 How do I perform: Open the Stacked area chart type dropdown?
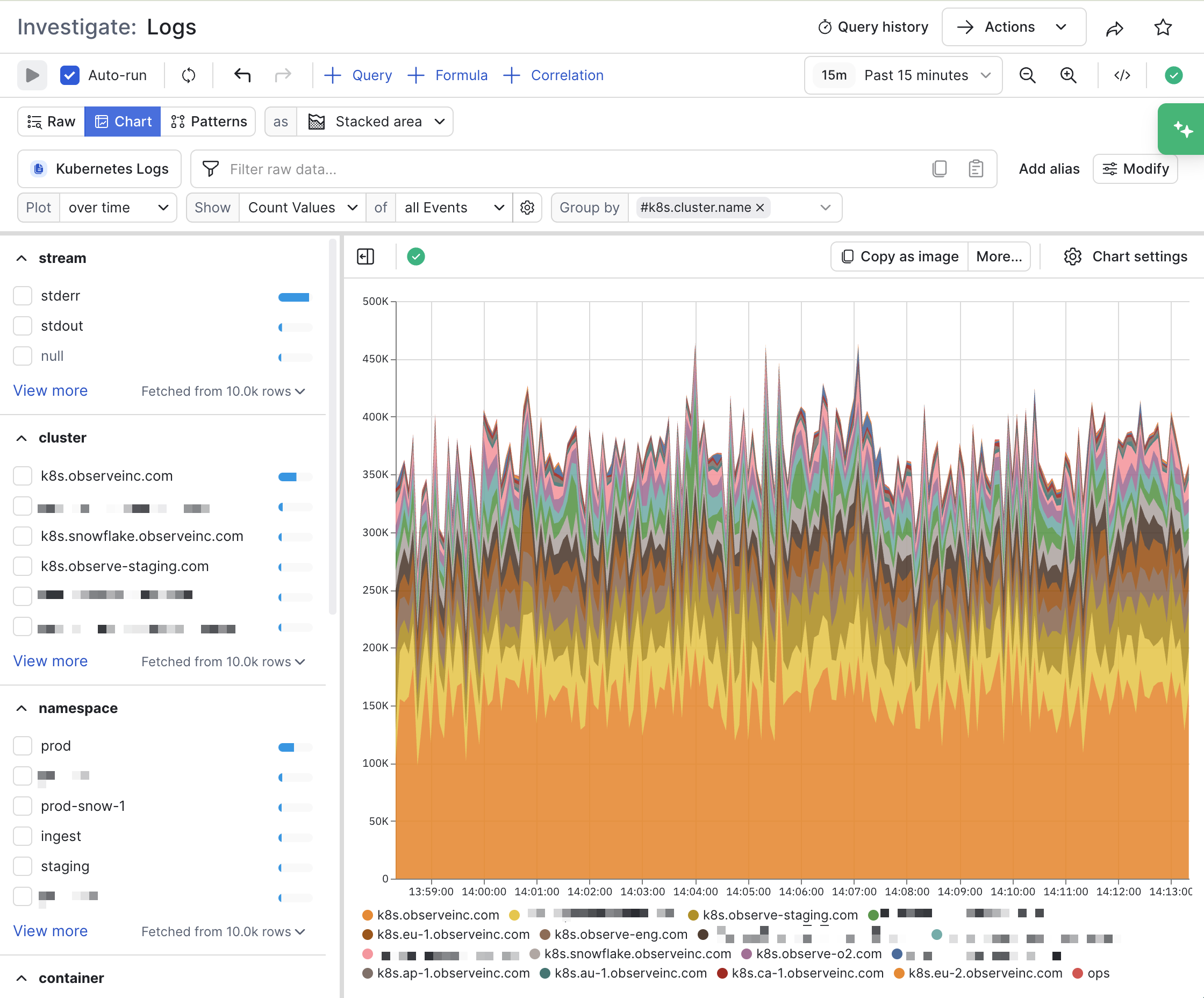pos(376,122)
